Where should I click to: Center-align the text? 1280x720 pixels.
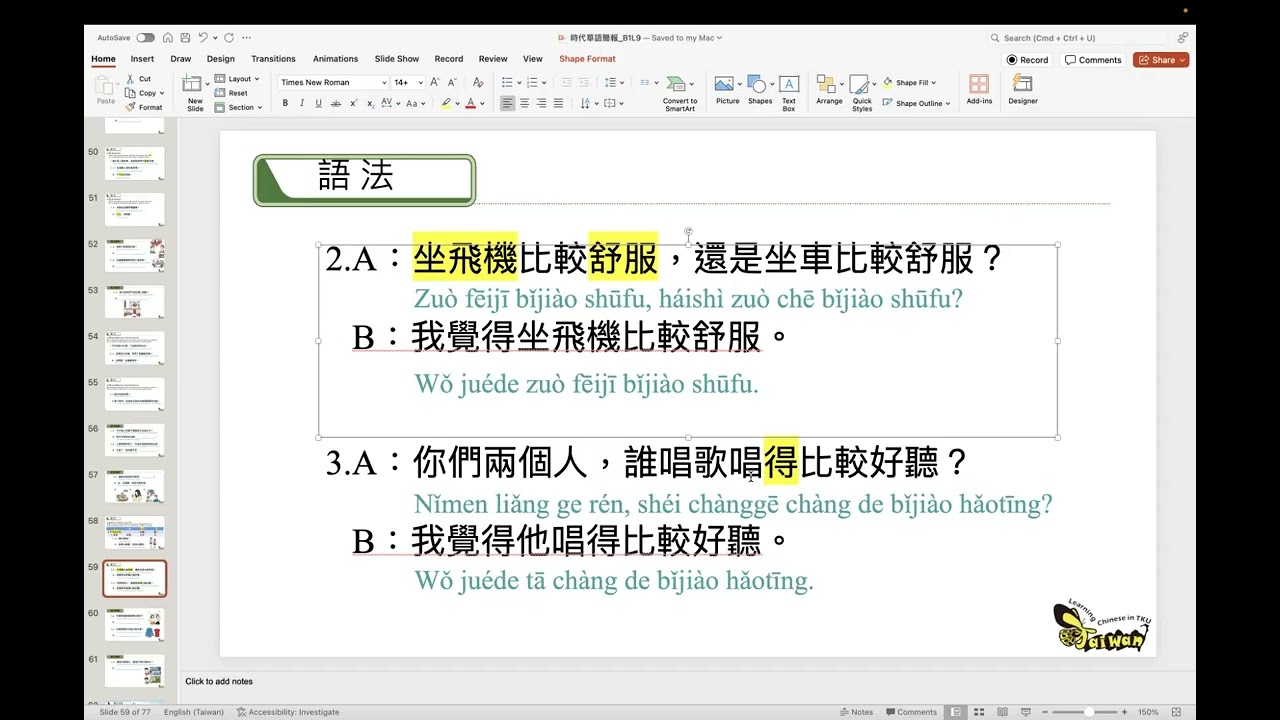[x=524, y=103]
